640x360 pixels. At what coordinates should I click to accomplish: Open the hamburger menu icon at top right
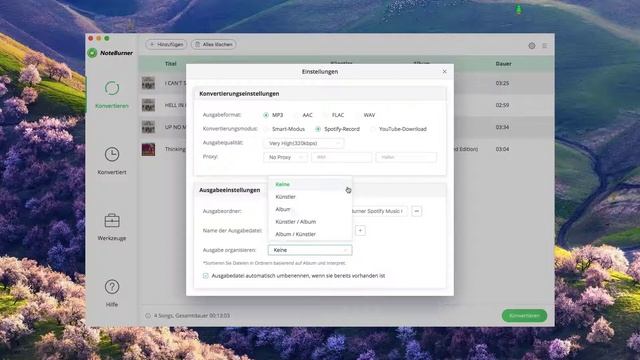coord(544,46)
